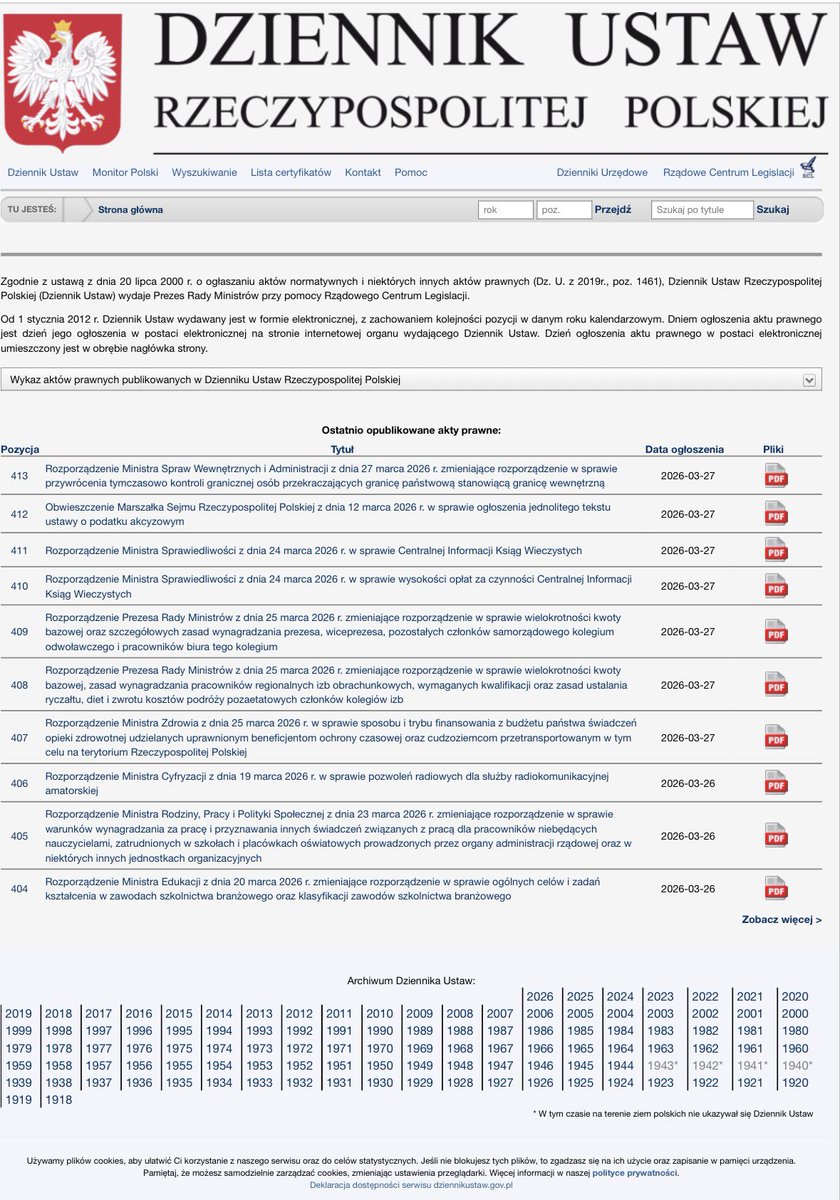Click the Tytuł column header
The image size is (840, 1200).
point(342,449)
